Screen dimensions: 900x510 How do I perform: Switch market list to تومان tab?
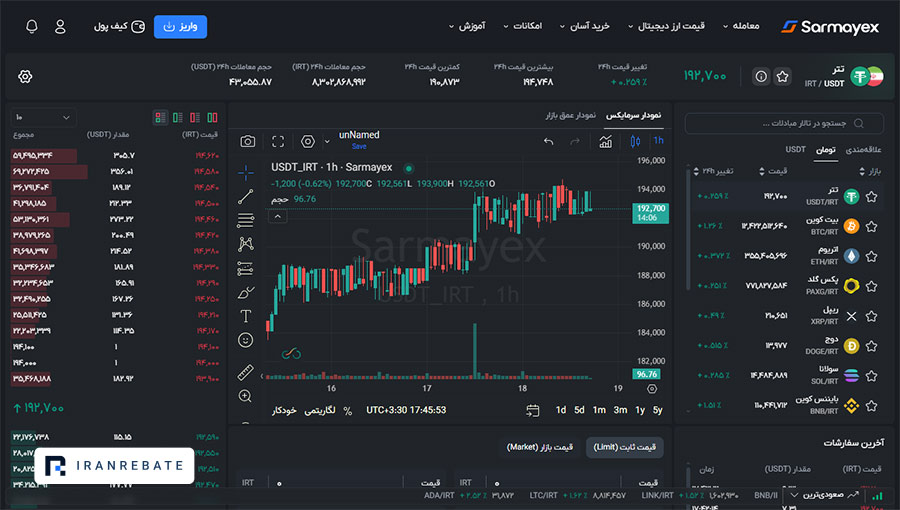[826, 150]
